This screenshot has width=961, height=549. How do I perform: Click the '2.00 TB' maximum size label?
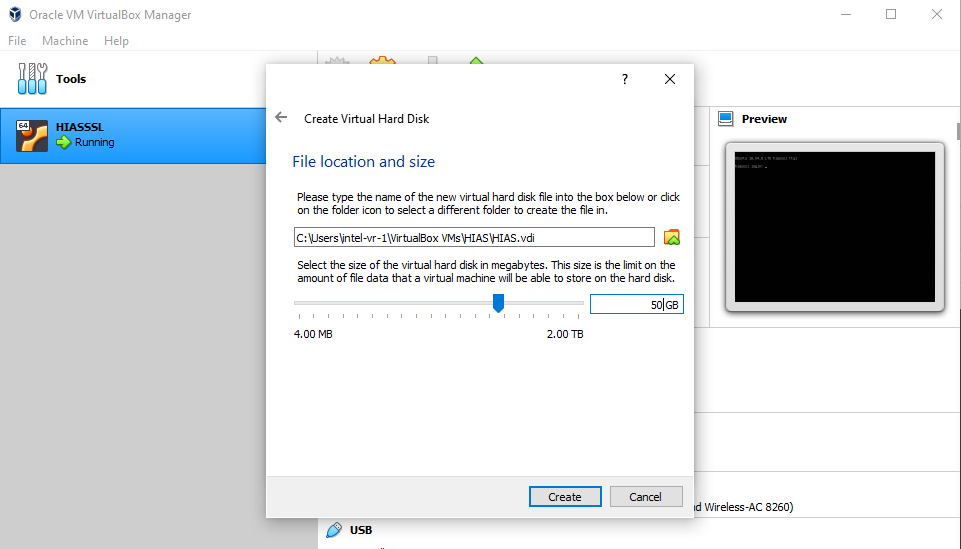(565, 334)
